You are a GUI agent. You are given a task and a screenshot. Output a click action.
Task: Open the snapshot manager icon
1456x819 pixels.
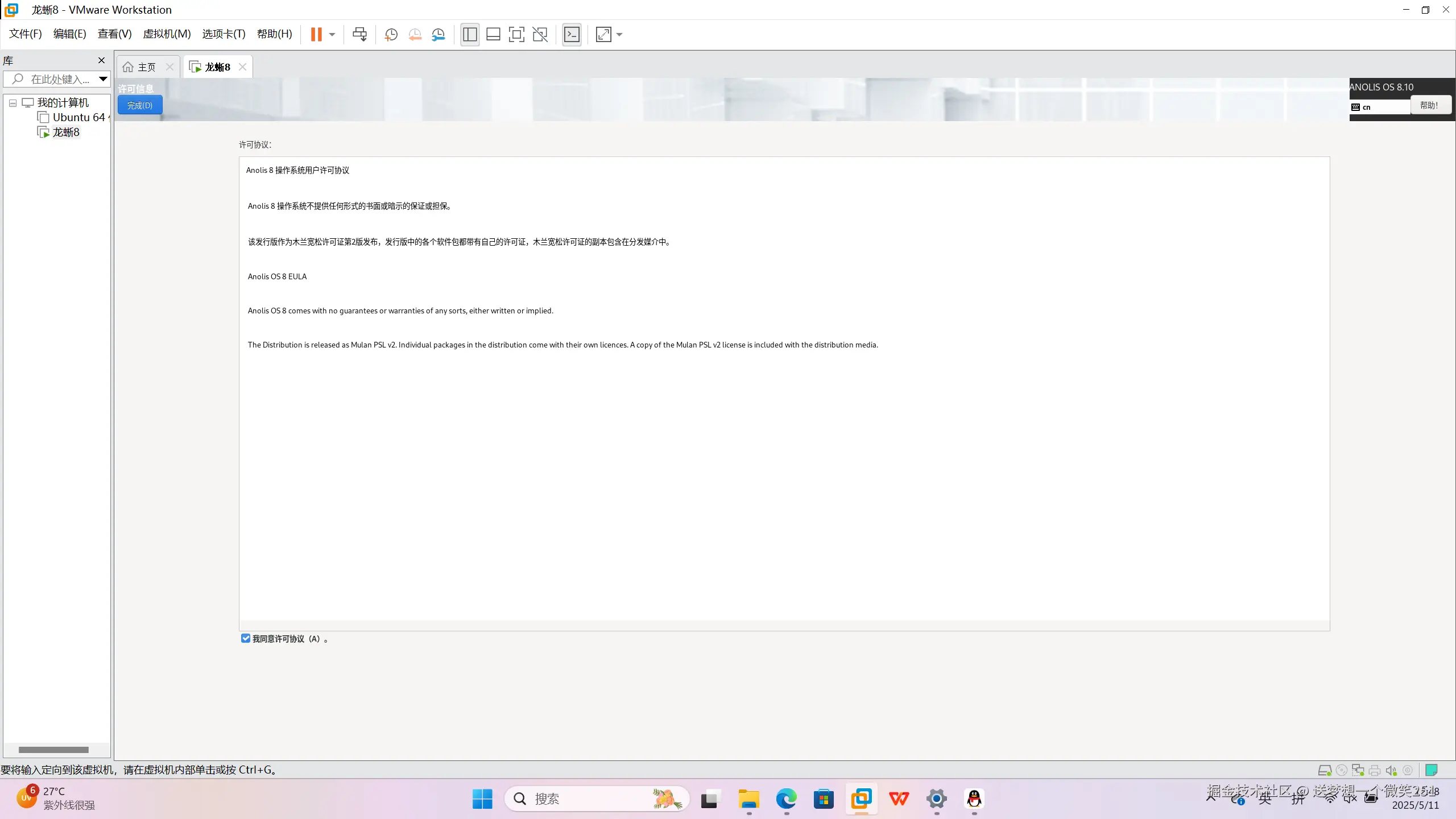point(439,35)
